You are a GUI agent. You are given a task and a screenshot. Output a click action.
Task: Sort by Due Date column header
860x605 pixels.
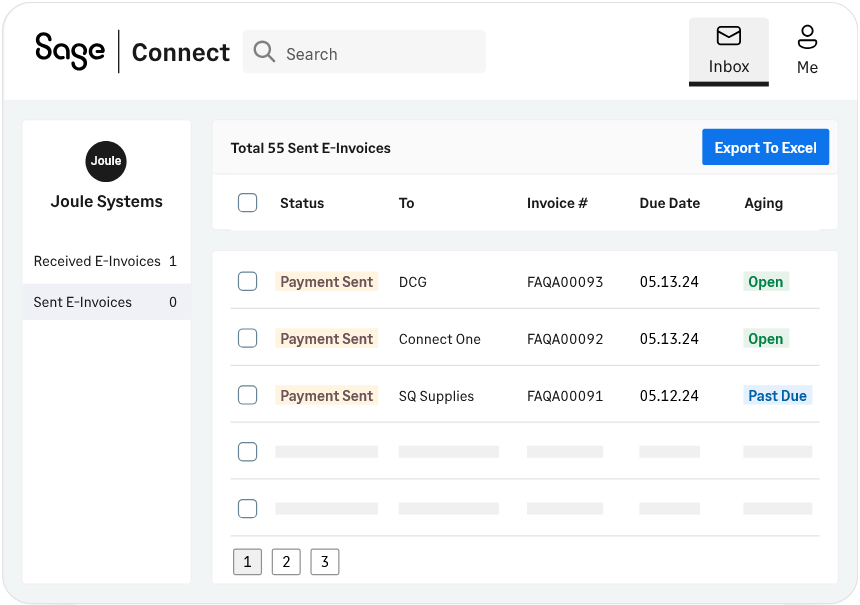pos(670,203)
